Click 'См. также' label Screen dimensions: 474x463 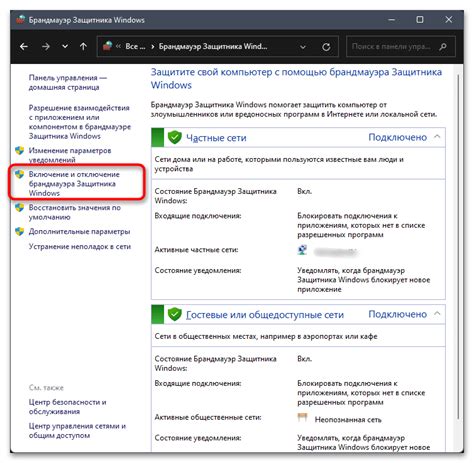coord(46,388)
